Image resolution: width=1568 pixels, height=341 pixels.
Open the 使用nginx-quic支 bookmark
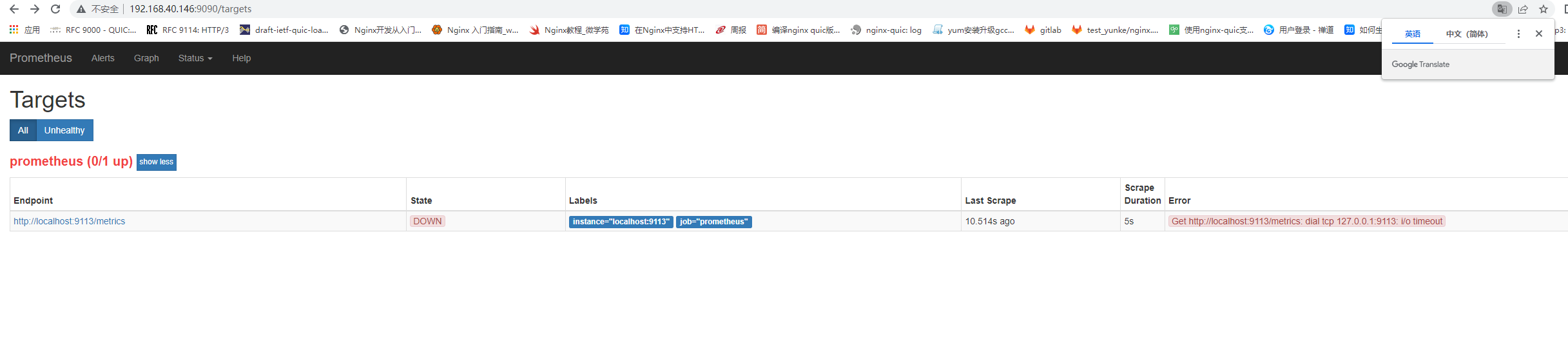point(1212,30)
